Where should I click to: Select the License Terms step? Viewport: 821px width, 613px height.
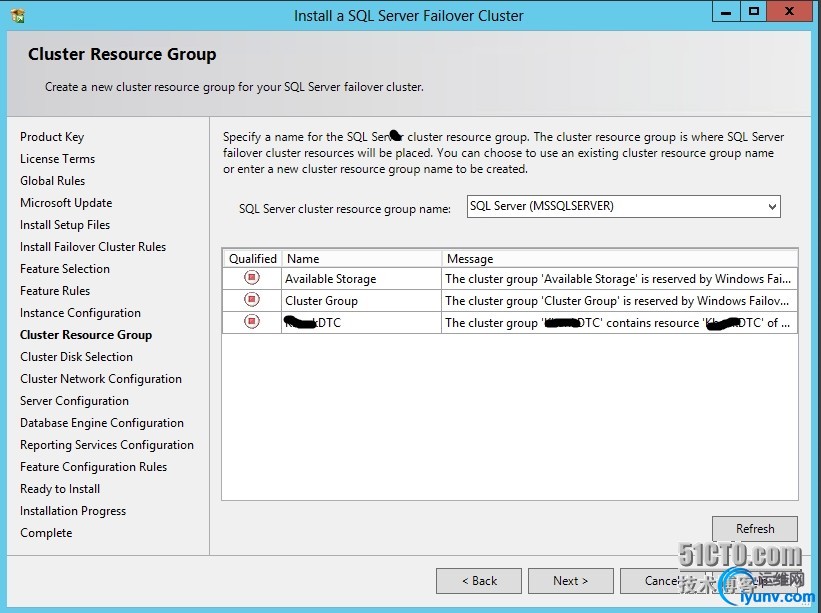coord(58,159)
